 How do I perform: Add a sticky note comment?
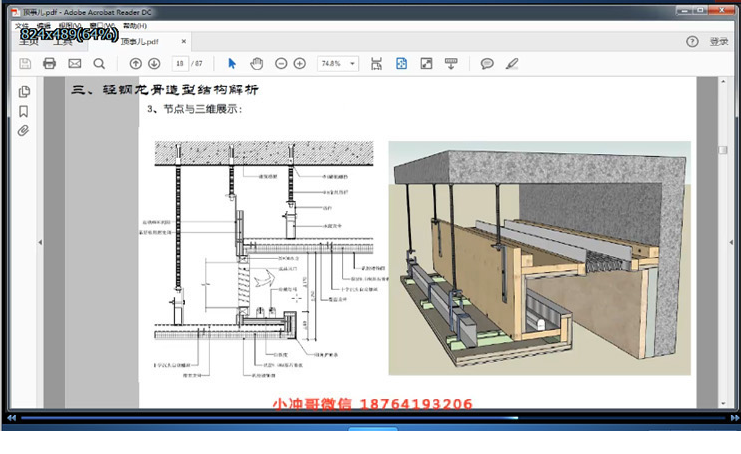[x=487, y=63]
